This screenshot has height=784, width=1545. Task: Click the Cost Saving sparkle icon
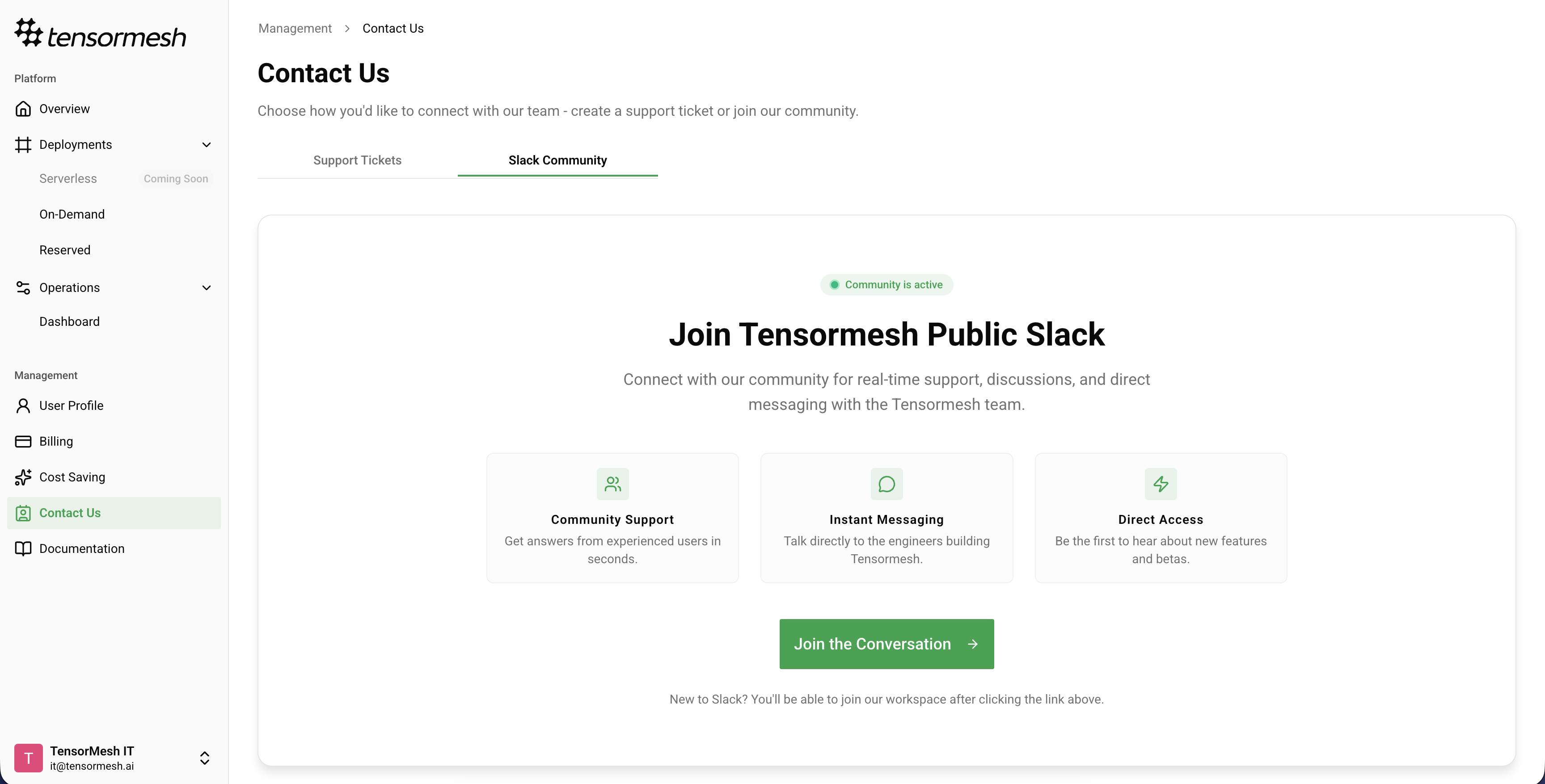point(23,477)
